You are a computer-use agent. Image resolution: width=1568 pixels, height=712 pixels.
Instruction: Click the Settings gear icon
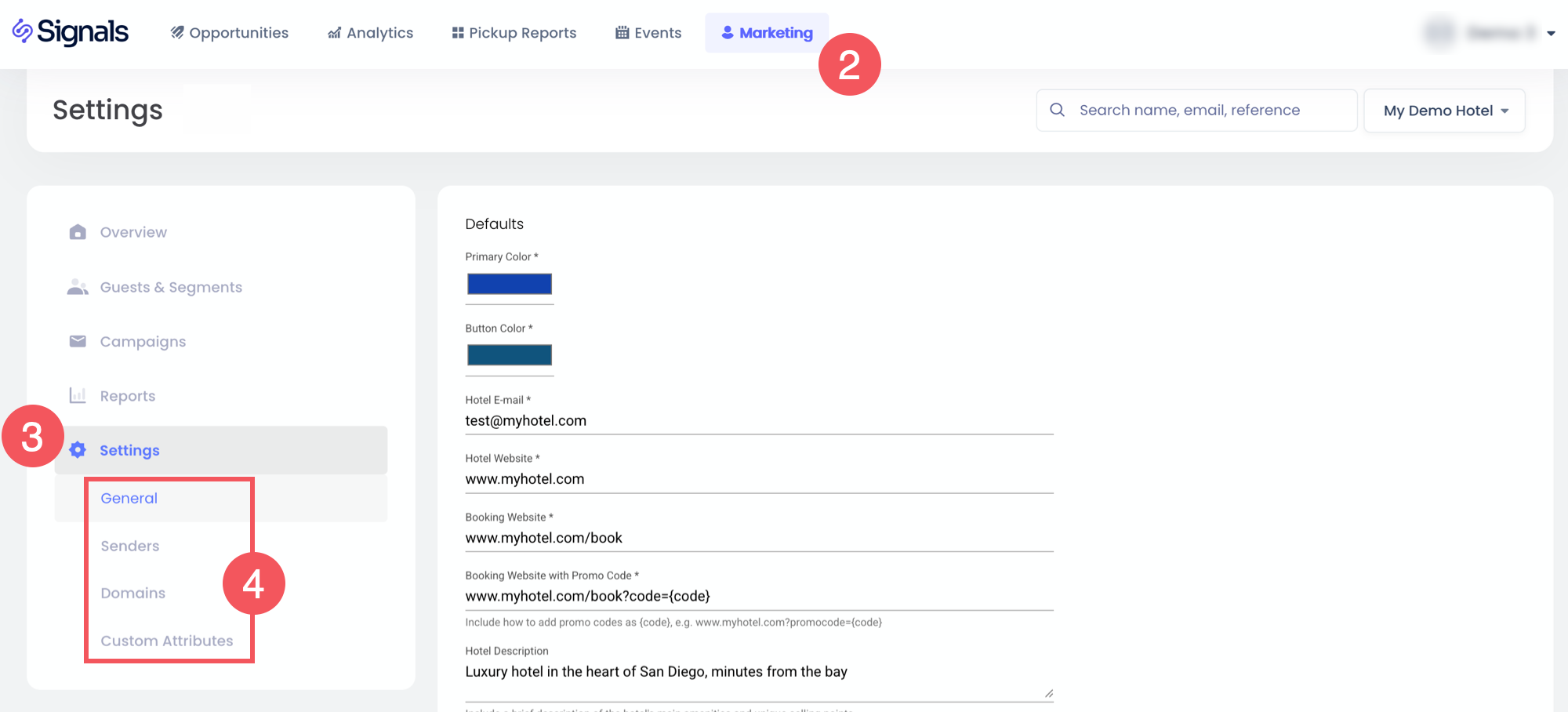point(78,450)
